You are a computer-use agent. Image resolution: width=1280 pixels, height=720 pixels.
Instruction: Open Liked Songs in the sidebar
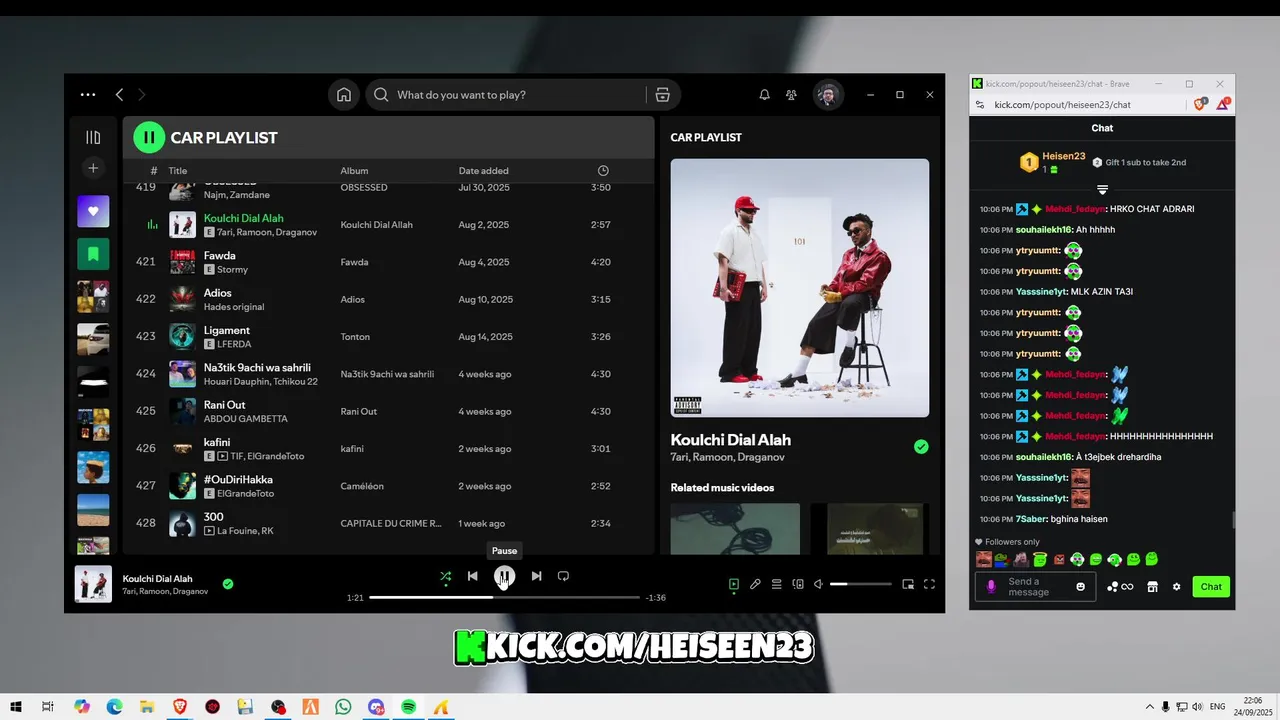(93, 211)
